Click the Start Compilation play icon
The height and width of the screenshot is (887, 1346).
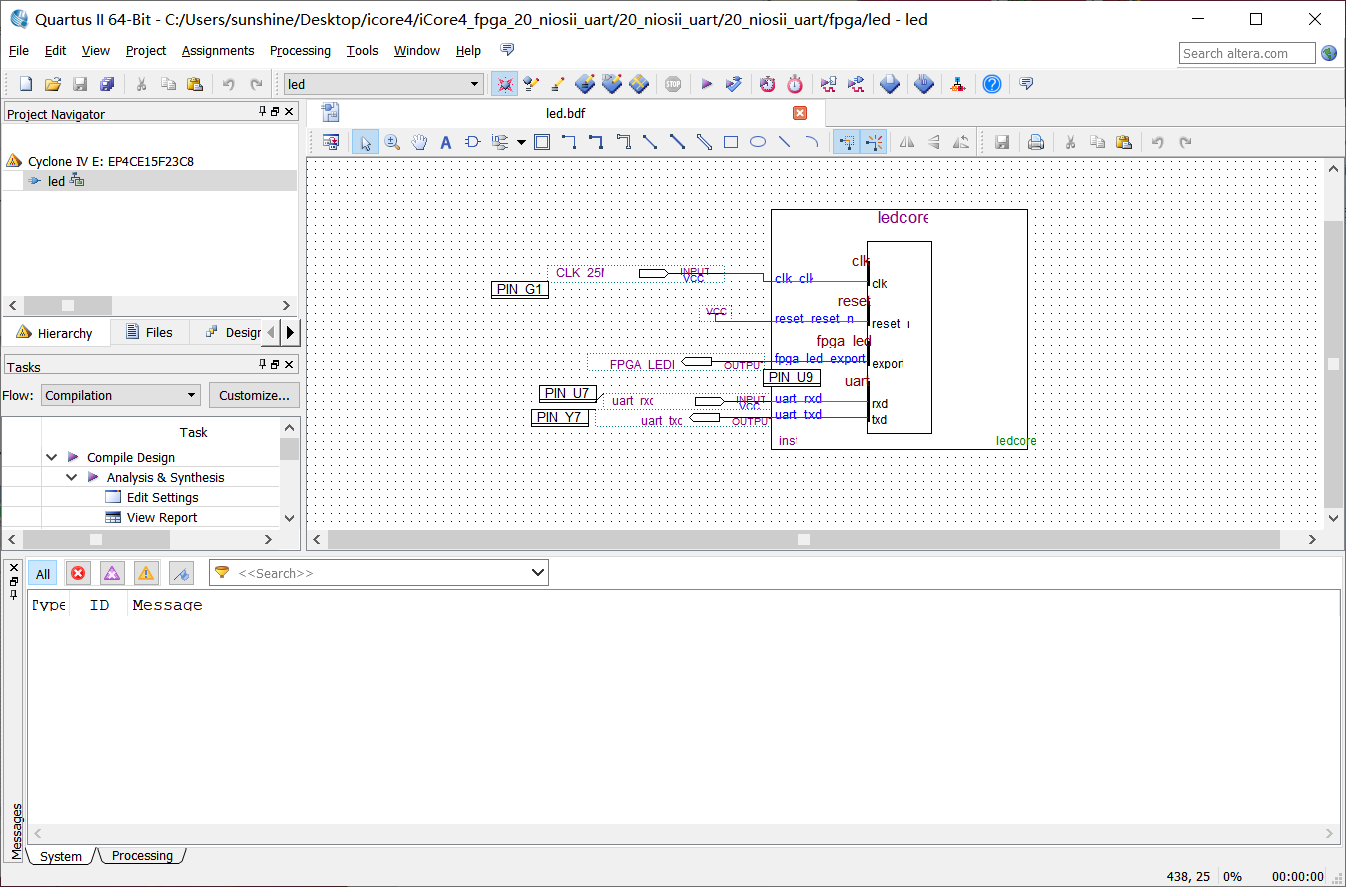tap(706, 84)
